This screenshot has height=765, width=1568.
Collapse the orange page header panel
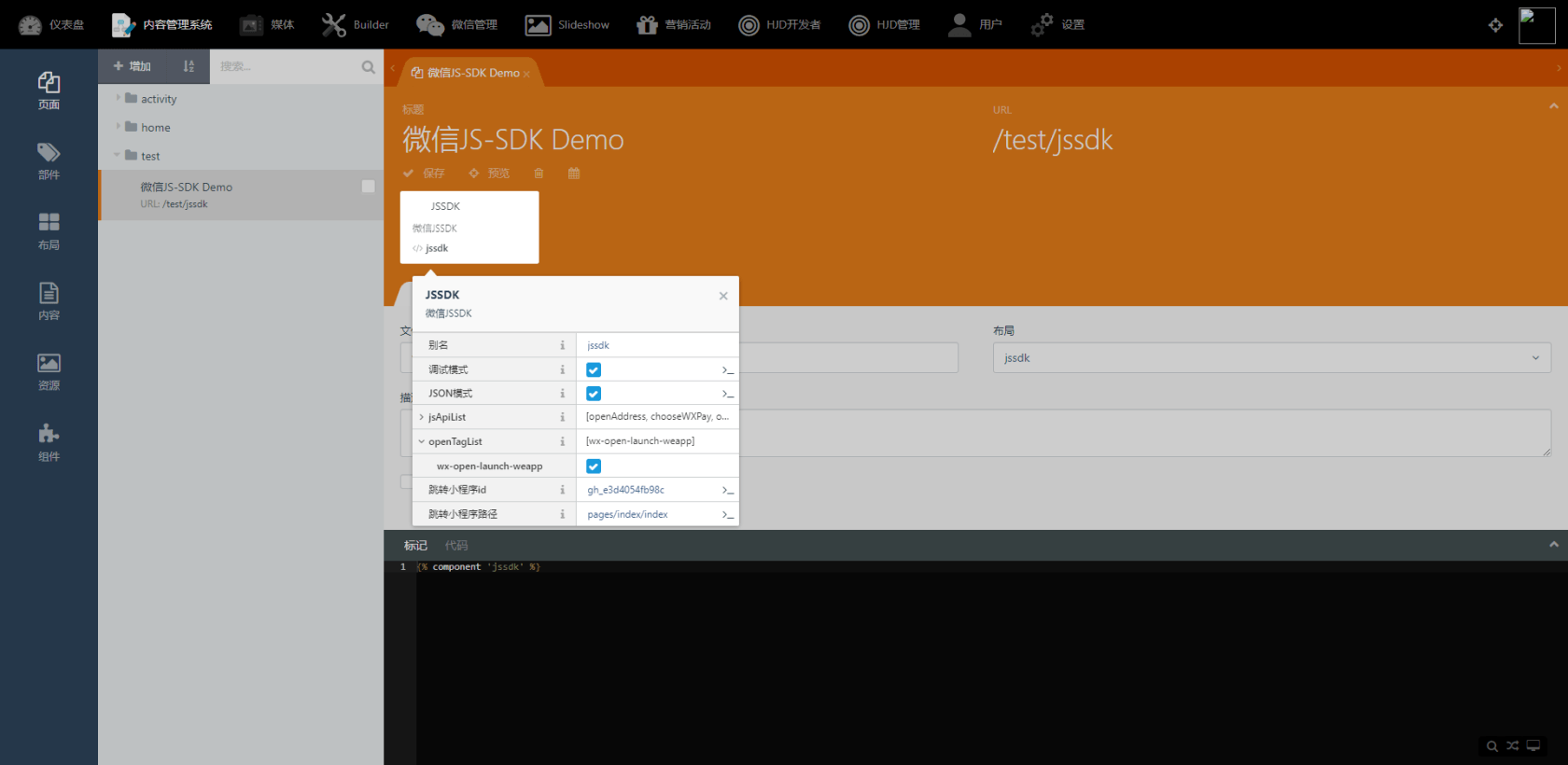pos(1553,106)
